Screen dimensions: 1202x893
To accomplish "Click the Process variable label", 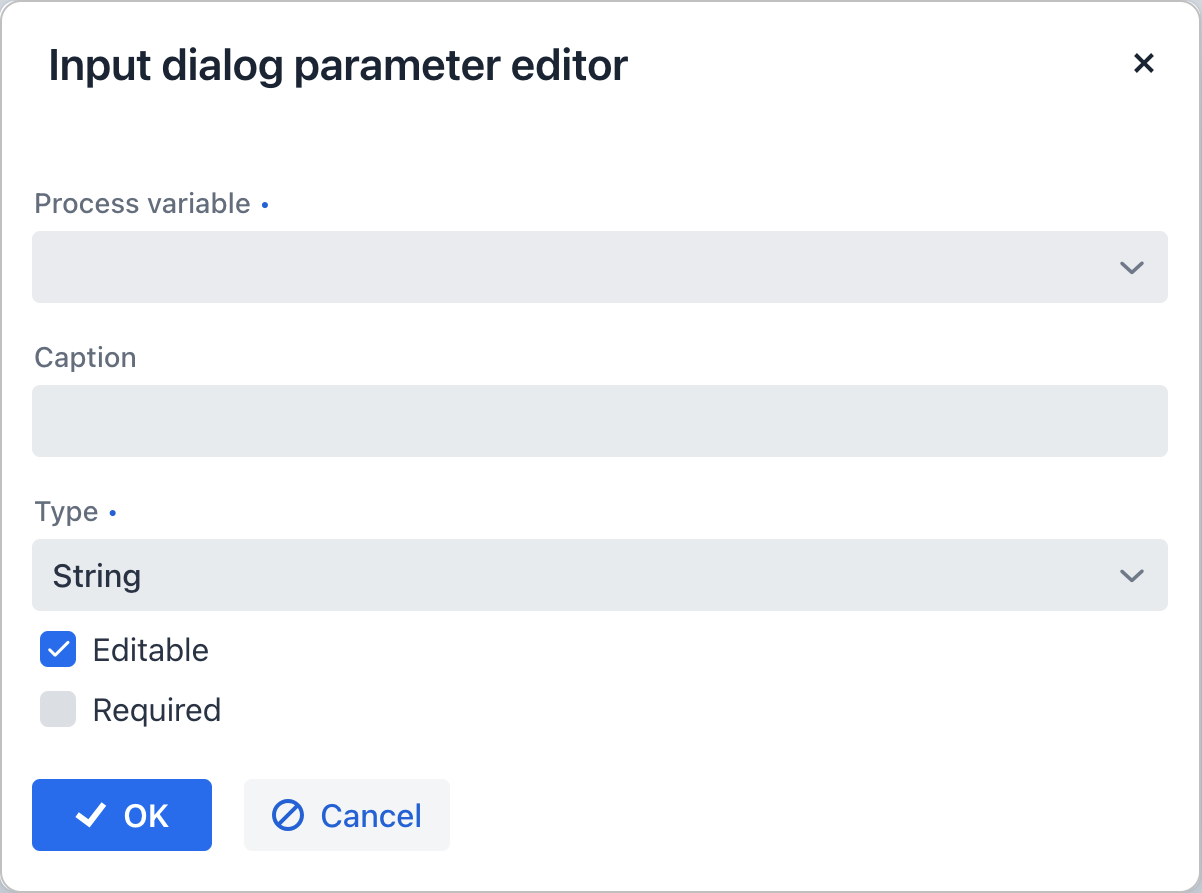I will tap(142, 203).
